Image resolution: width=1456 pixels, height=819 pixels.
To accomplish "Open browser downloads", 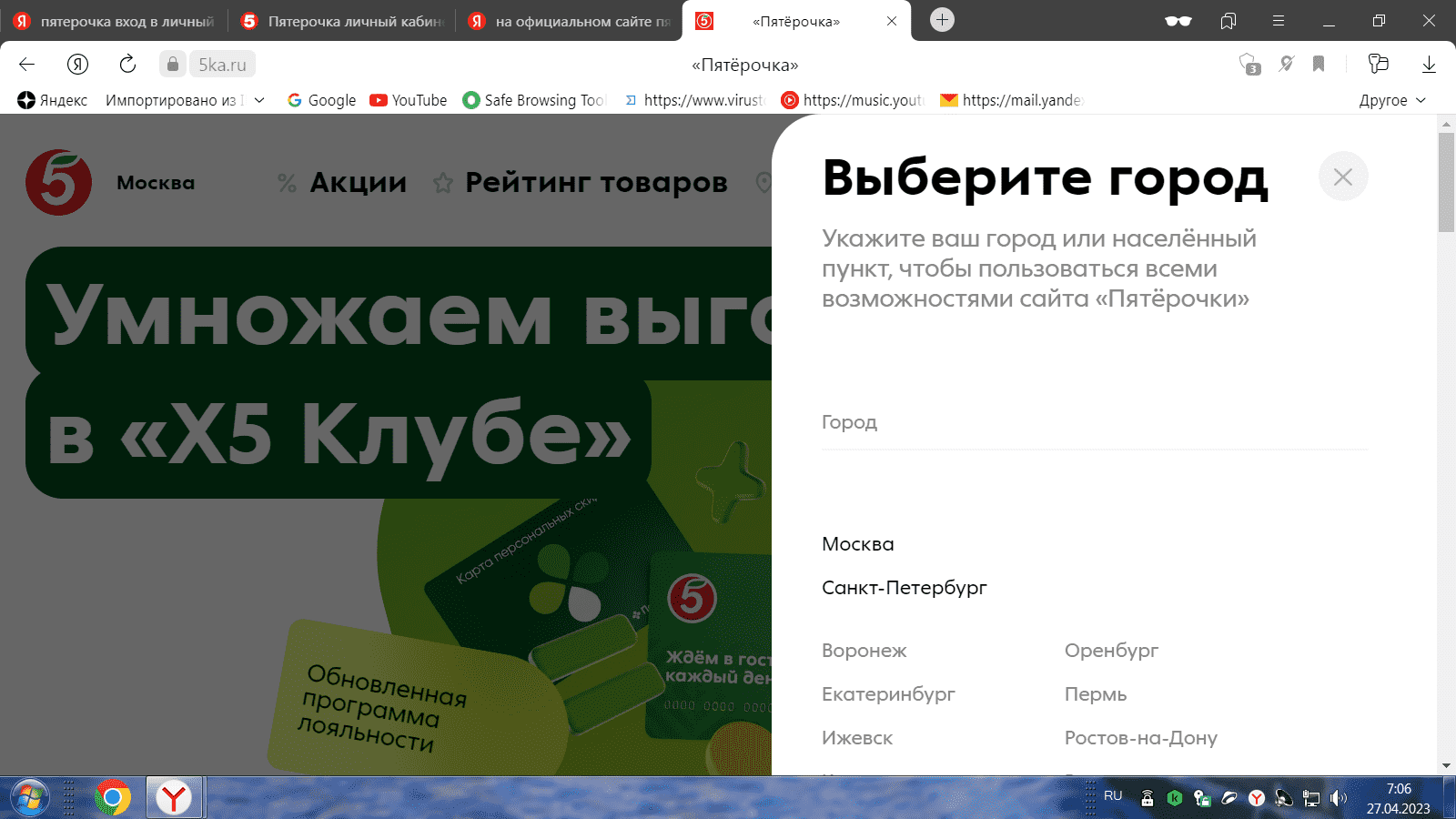I will click(1429, 64).
